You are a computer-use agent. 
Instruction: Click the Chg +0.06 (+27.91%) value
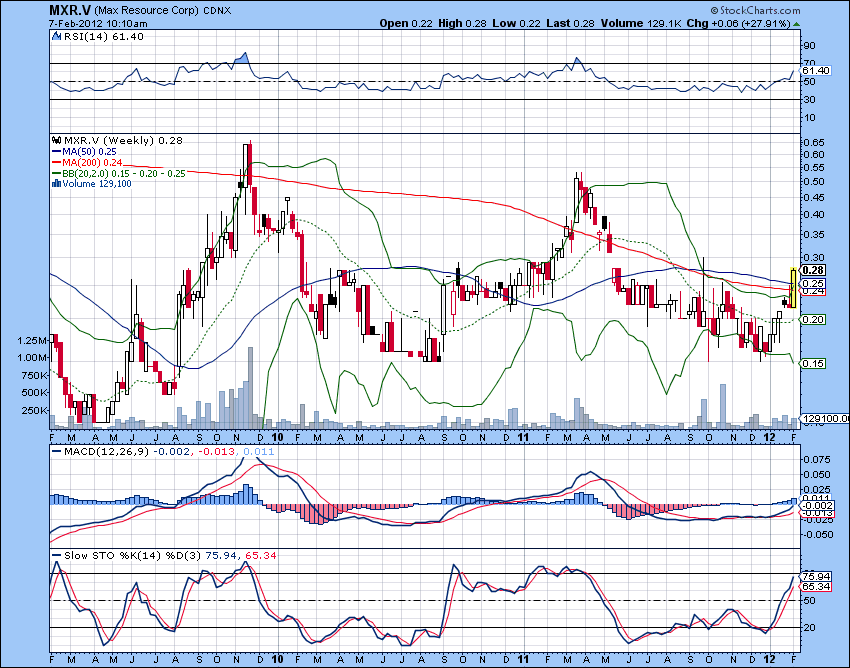[x=738, y=23]
